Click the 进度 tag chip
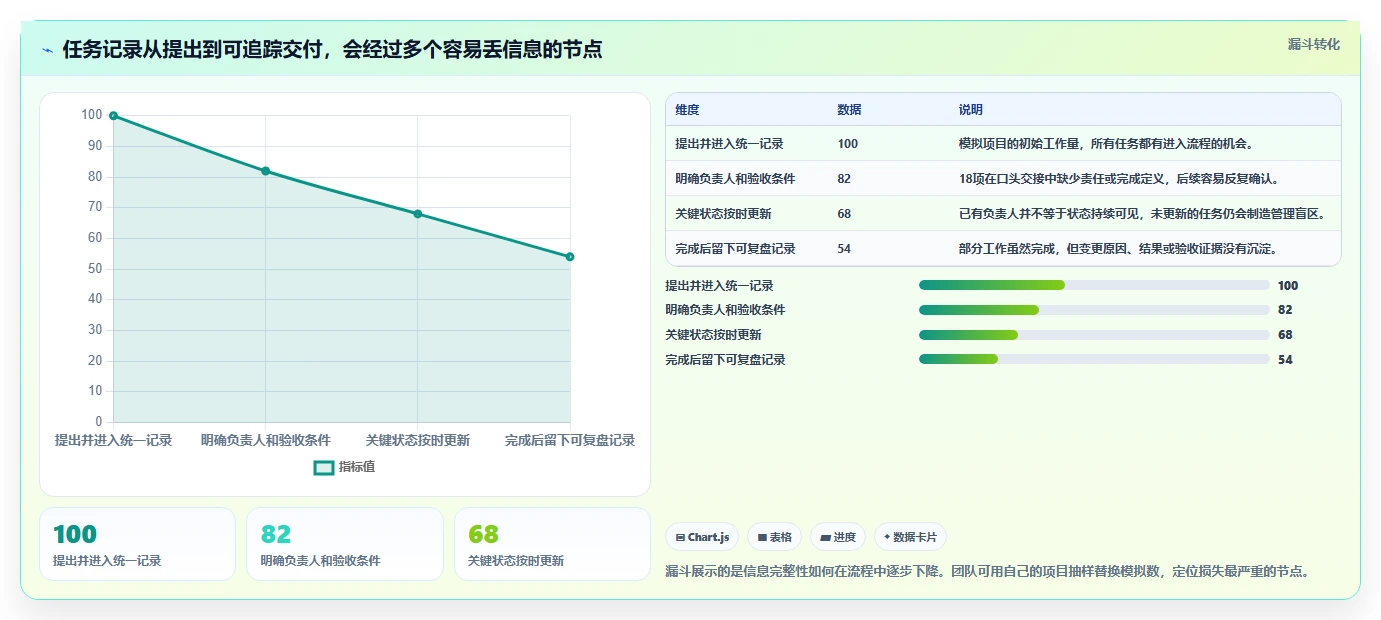1381x620 pixels. click(x=838, y=537)
